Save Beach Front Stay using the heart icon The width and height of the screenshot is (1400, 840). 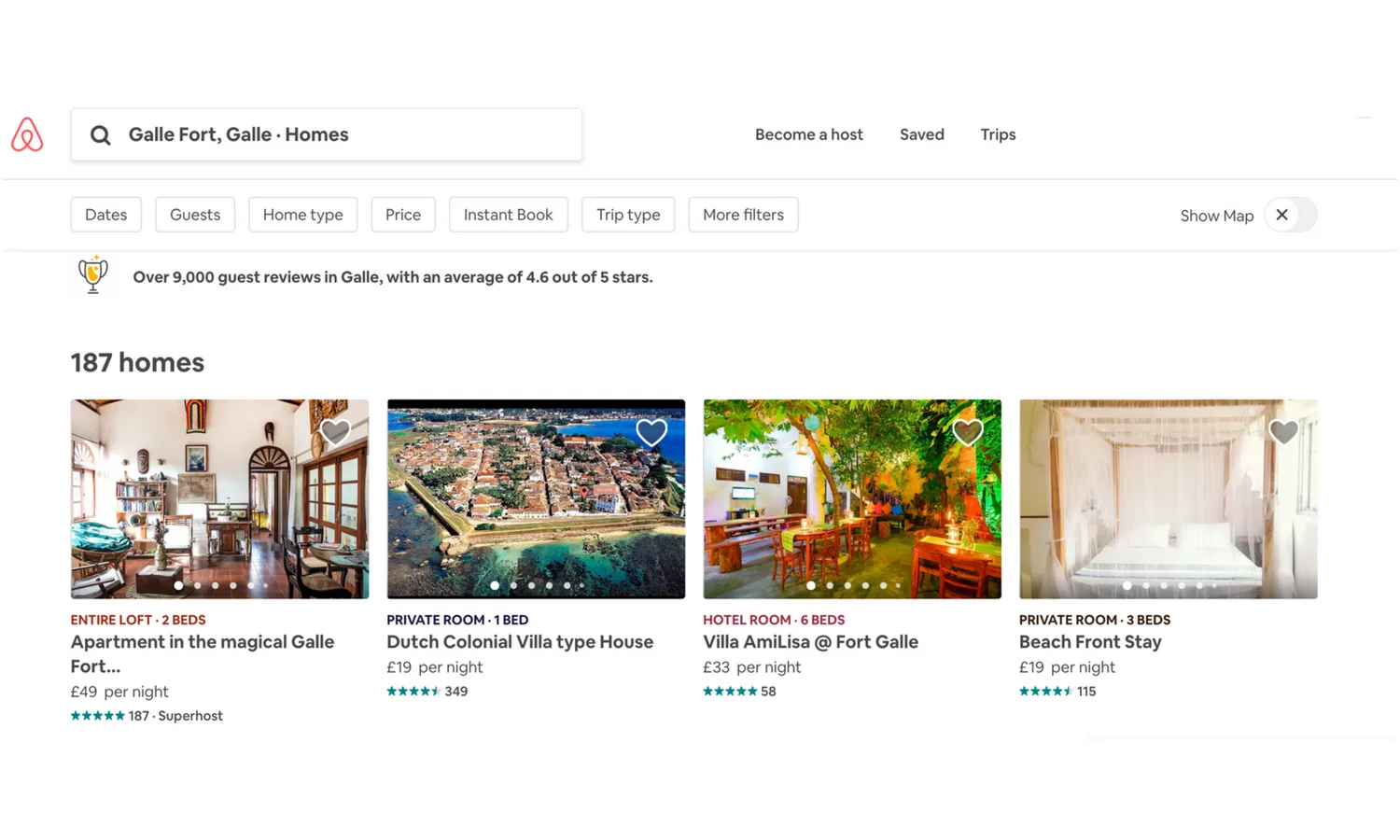(x=1283, y=431)
